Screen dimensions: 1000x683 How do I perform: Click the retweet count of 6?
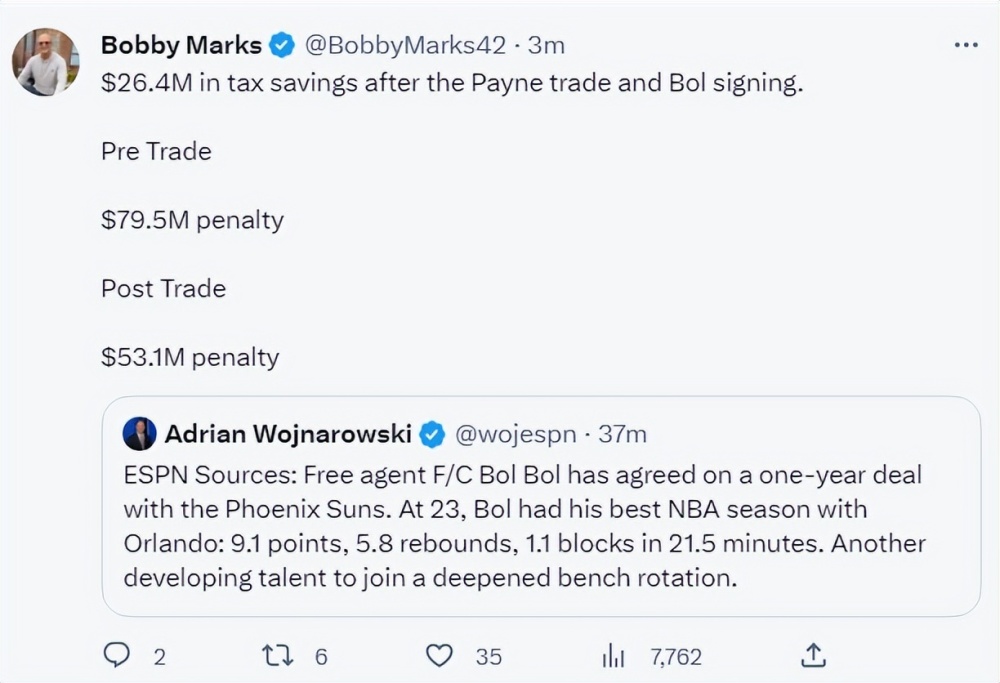point(321,656)
